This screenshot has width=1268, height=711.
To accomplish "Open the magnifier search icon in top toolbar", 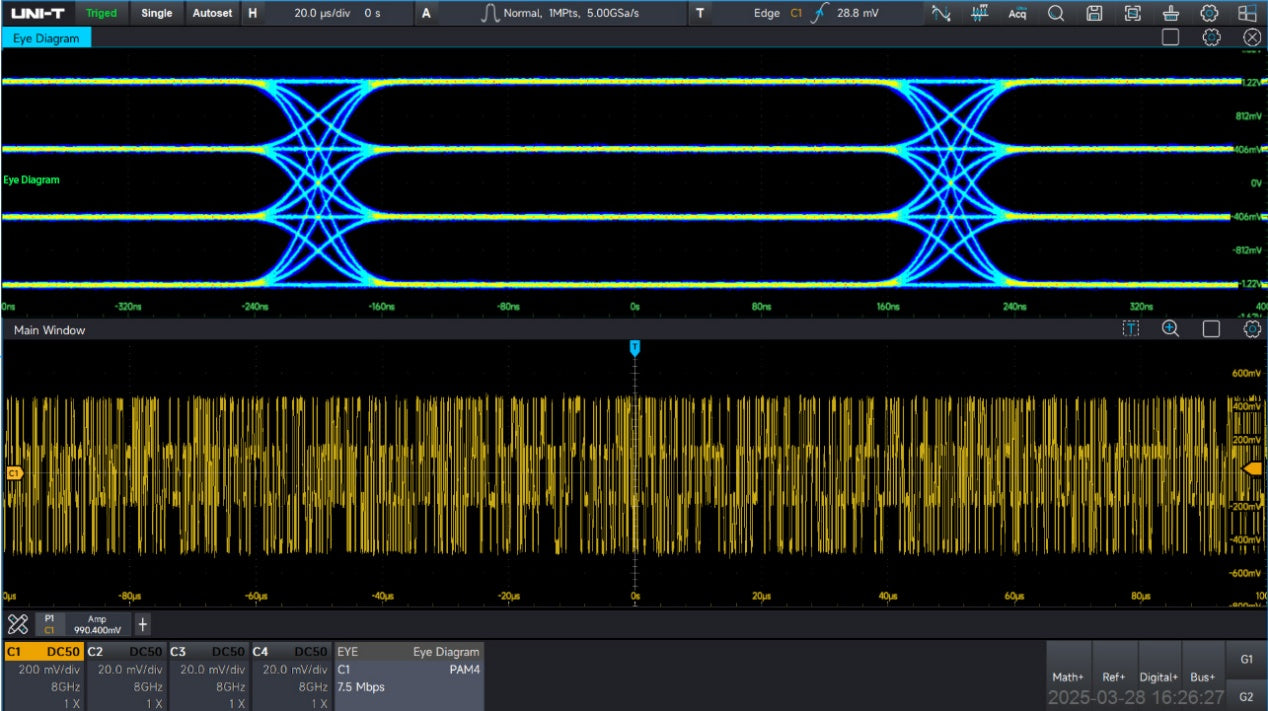I will click(x=1056, y=13).
